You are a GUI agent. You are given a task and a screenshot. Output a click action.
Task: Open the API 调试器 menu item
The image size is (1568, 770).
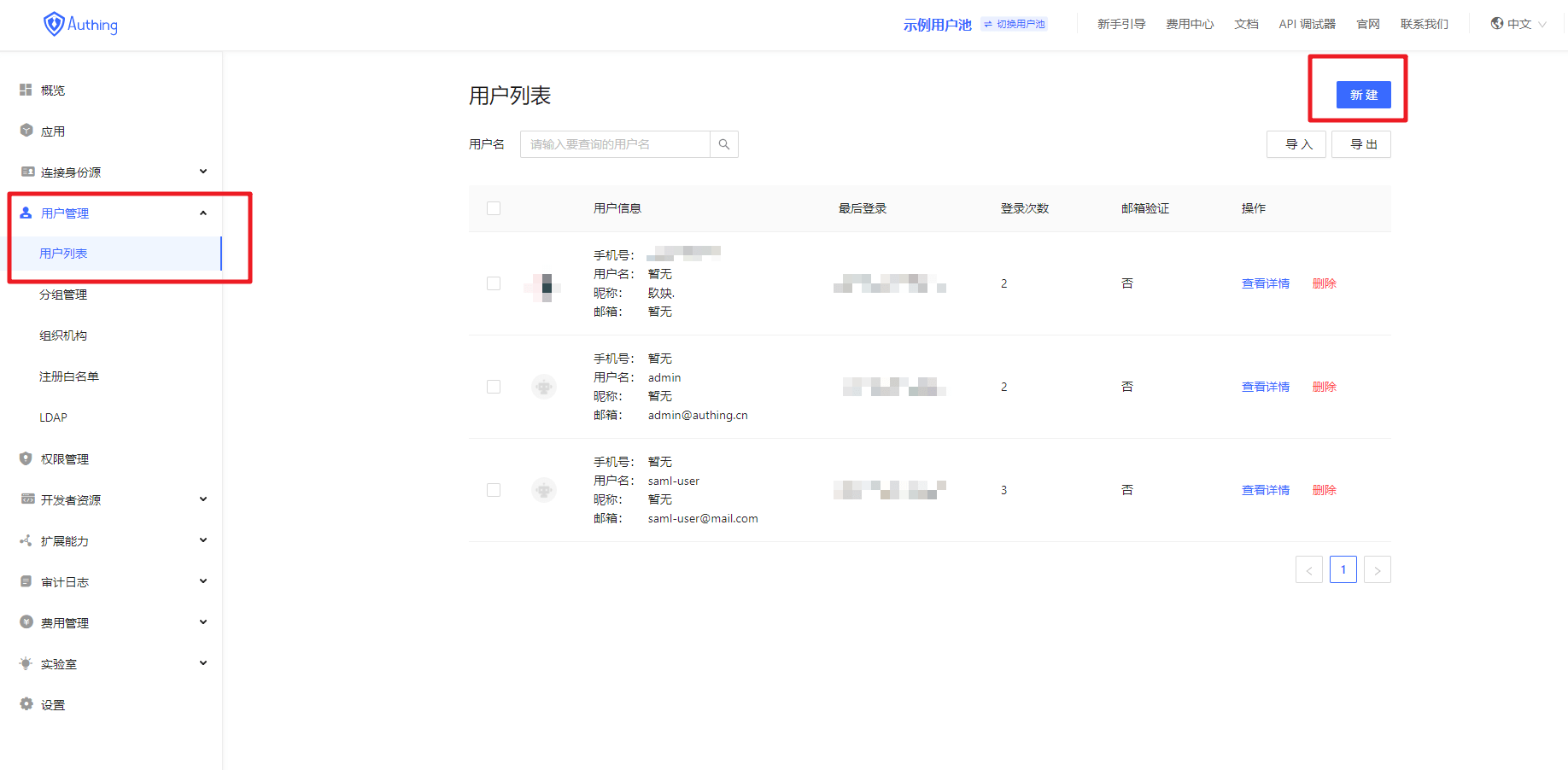pos(1307,24)
